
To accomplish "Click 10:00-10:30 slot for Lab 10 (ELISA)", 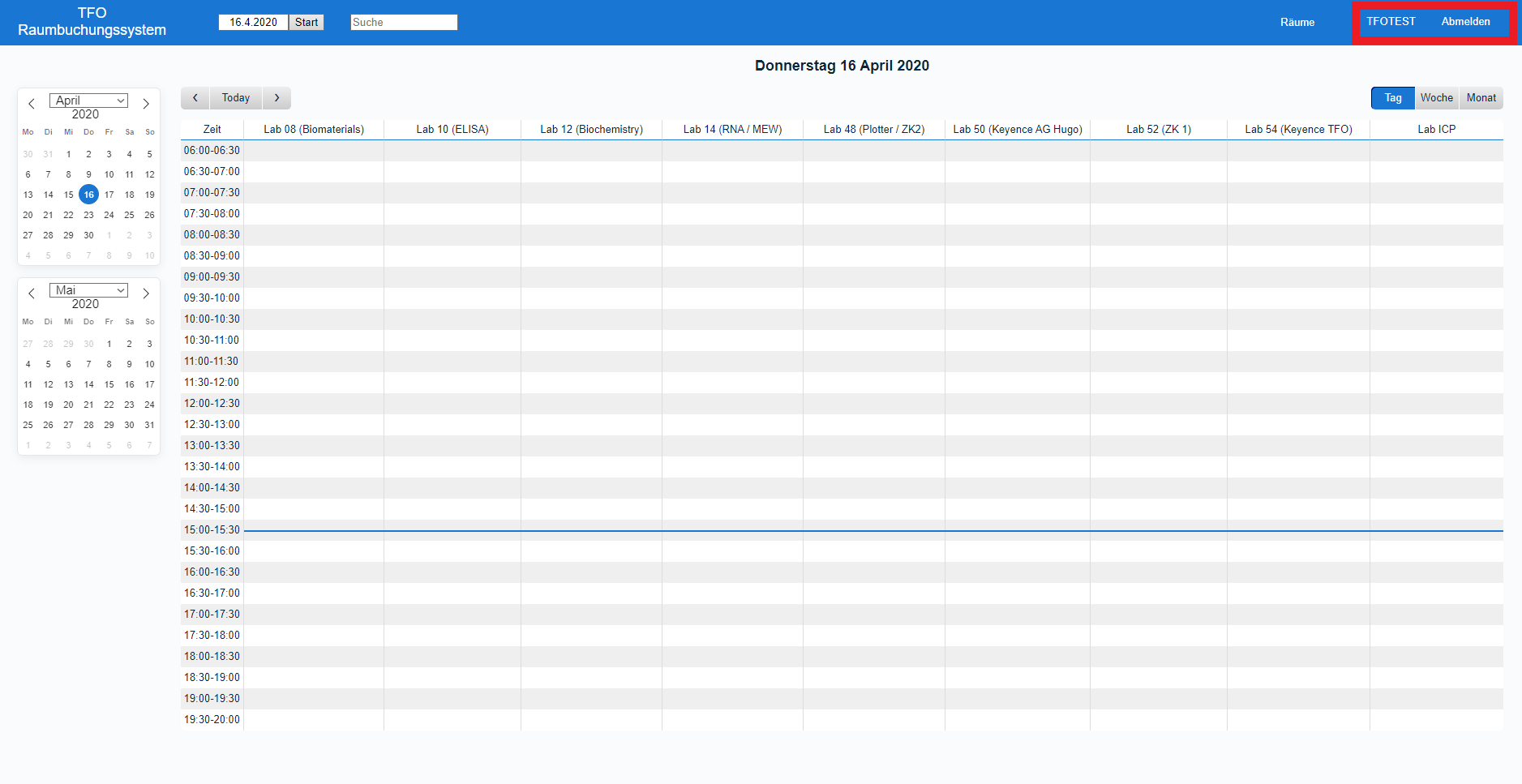I will coord(452,319).
